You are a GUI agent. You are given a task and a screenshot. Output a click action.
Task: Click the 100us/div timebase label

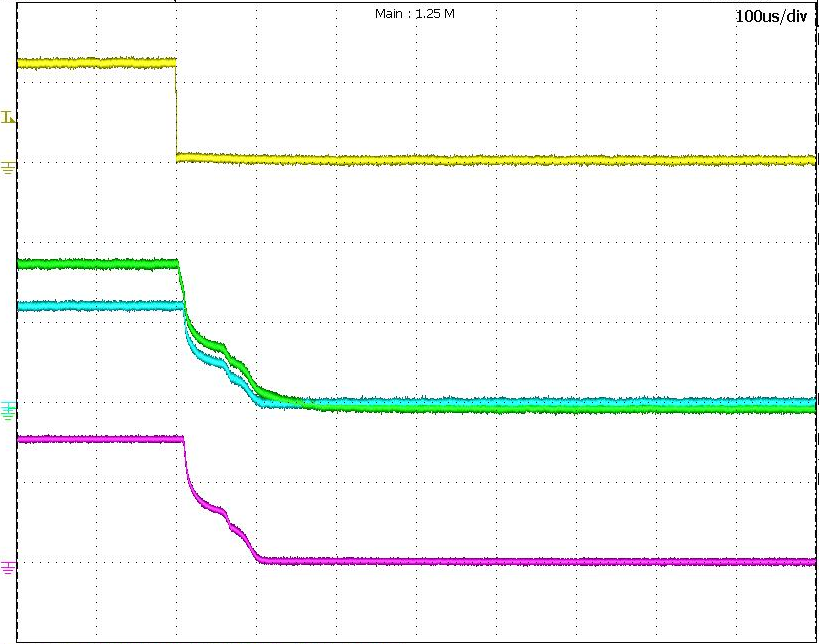pos(770,17)
